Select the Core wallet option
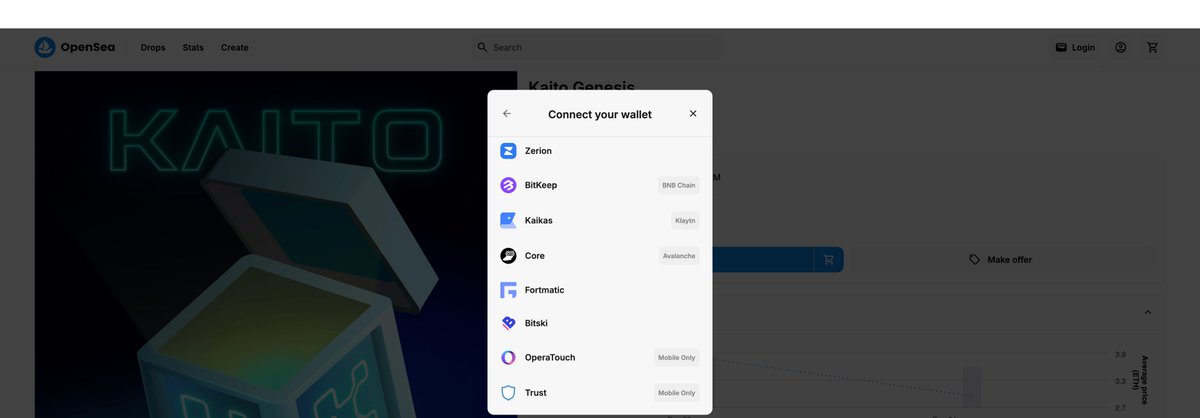Viewport: 1200px width, 418px height. click(x=600, y=256)
